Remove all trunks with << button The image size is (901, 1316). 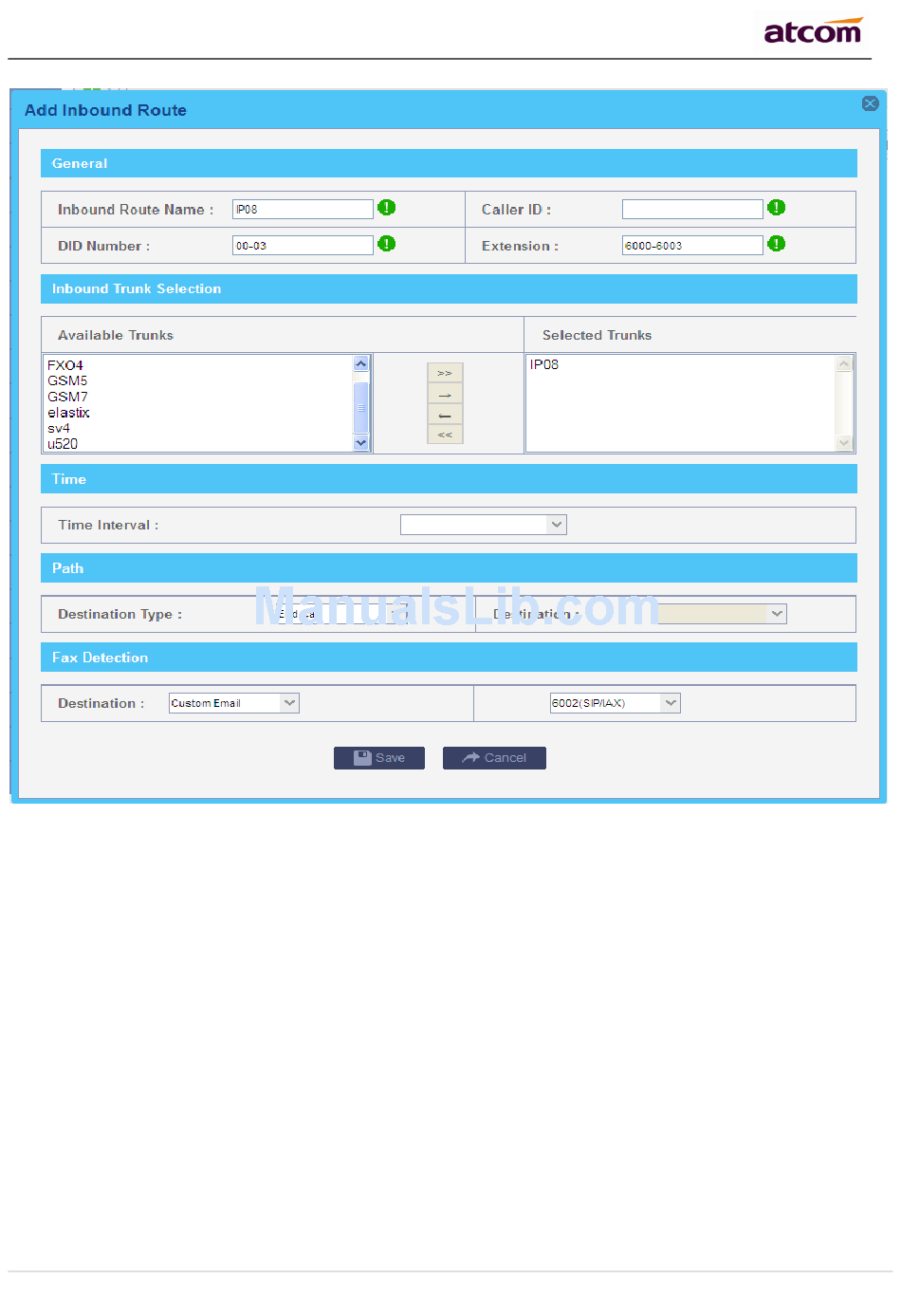click(x=445, y=435)
